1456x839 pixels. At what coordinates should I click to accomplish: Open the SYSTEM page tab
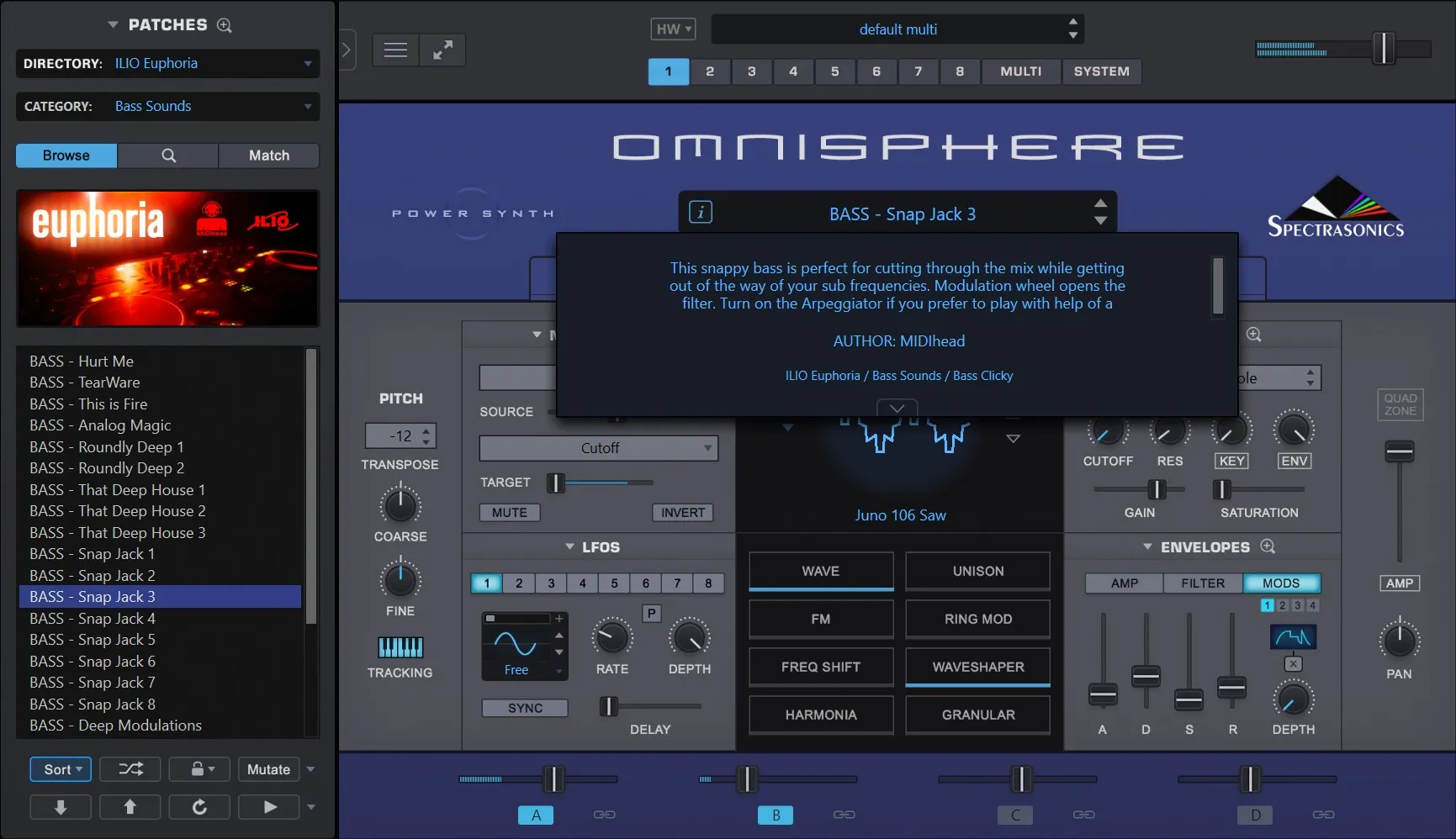(1101, 71)
